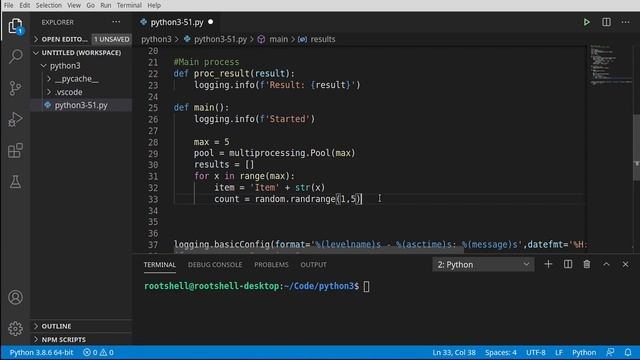The width and height of the screenshot is (640, 360).
Task: Select the python3-51.py editor tab
Action: click(x=176, y=22)
